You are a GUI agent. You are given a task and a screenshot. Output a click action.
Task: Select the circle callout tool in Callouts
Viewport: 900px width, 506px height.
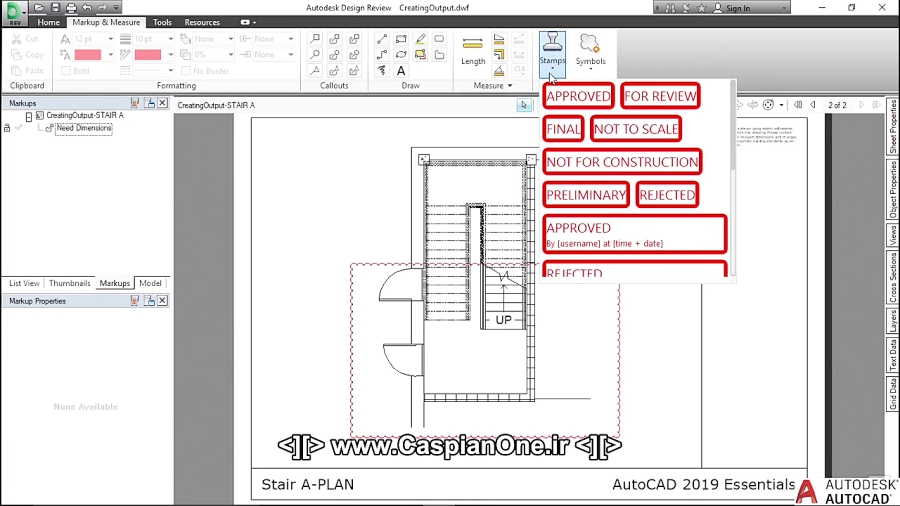(x=315, y=55)
